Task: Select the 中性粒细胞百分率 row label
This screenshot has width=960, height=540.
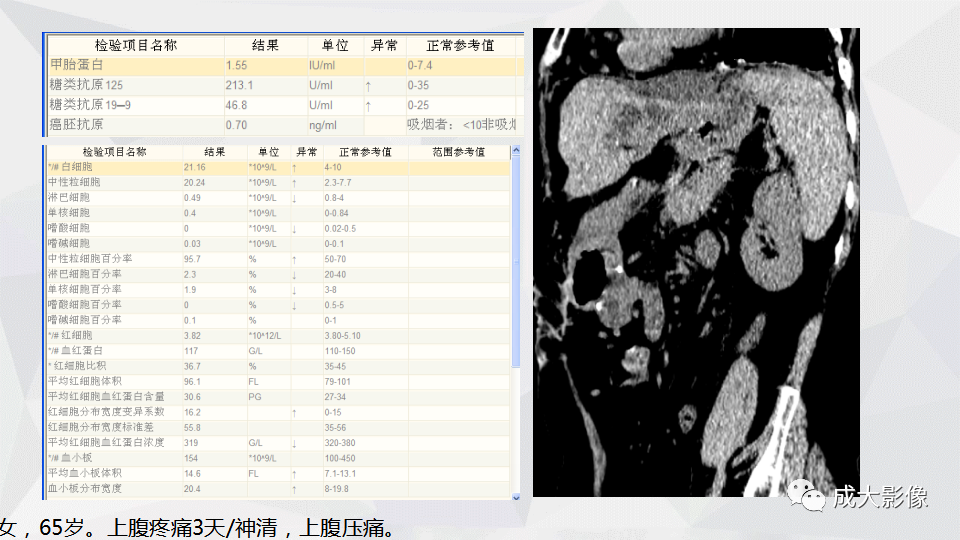Action: [90, 259]
